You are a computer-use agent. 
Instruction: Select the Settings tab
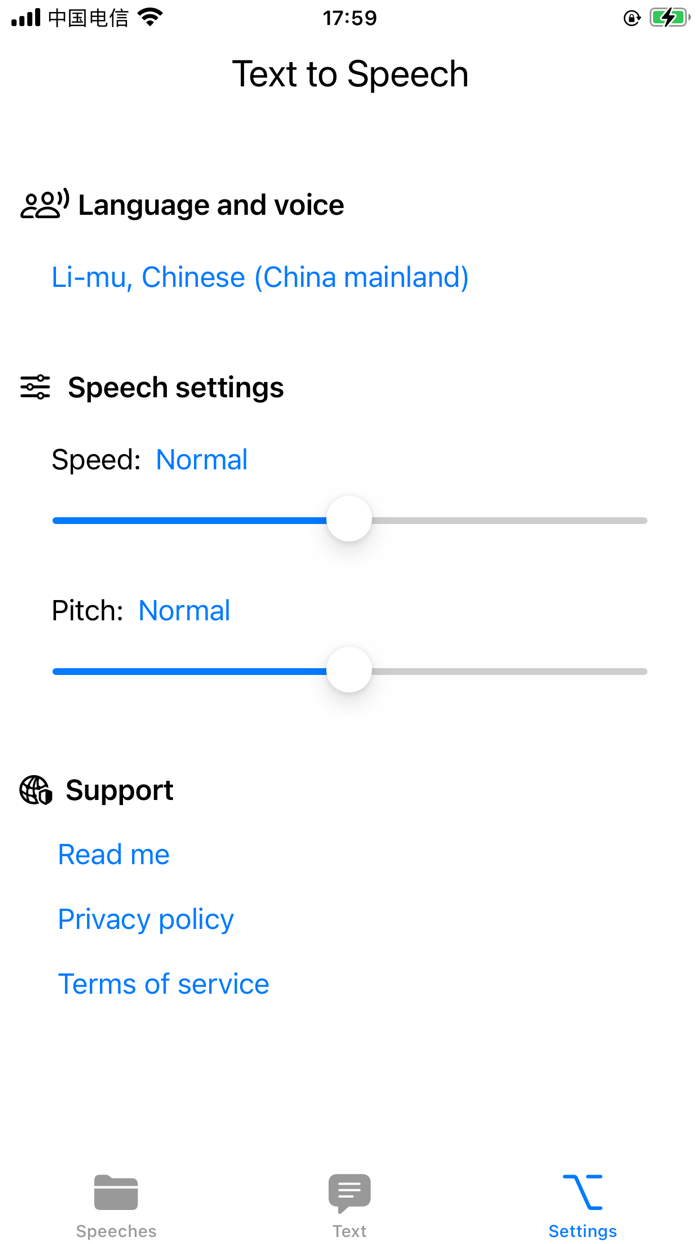point(582,1203)
